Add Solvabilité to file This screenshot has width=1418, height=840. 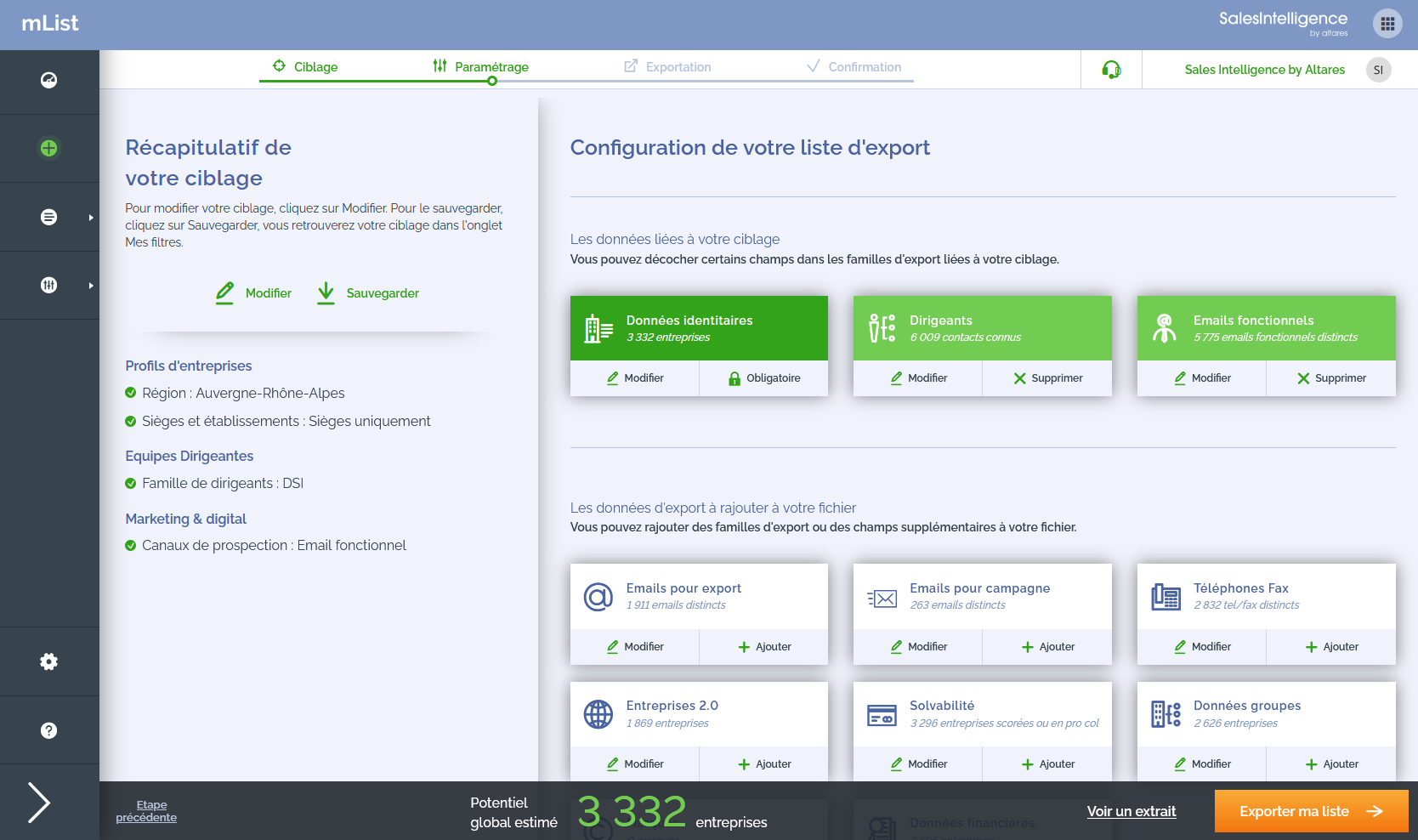click(1047, 764)
